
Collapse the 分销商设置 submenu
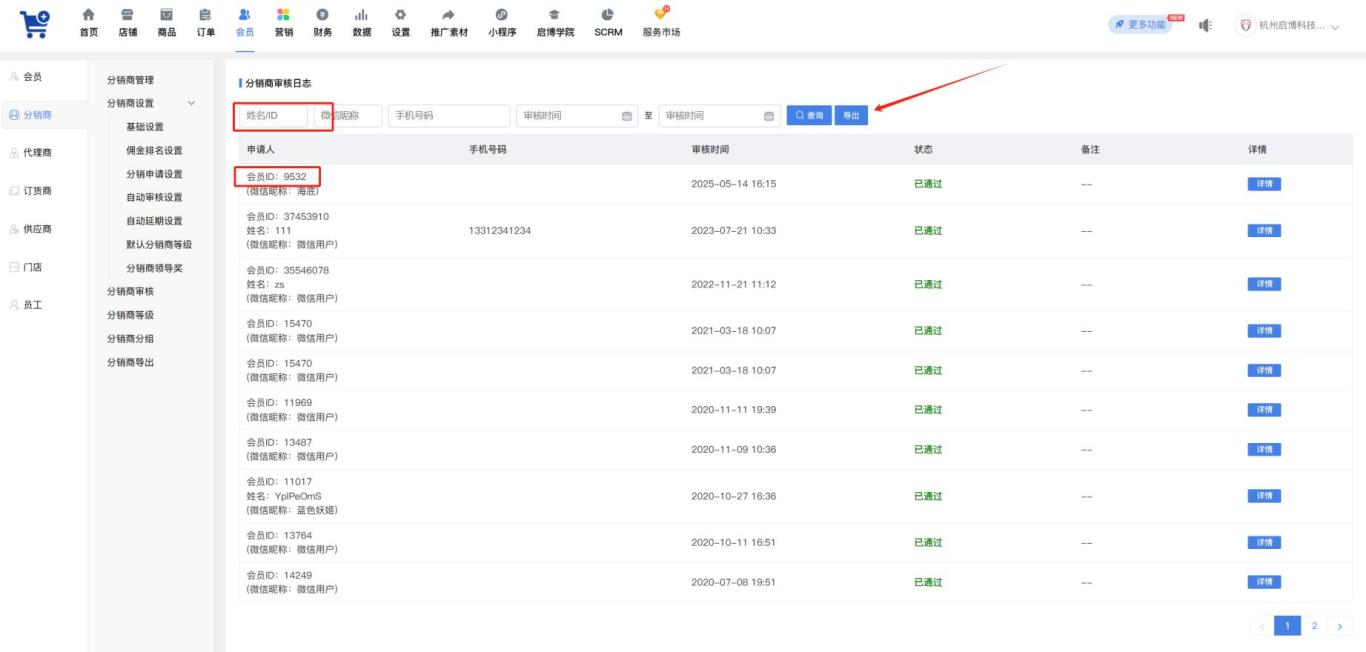click(x=191, y=103)
